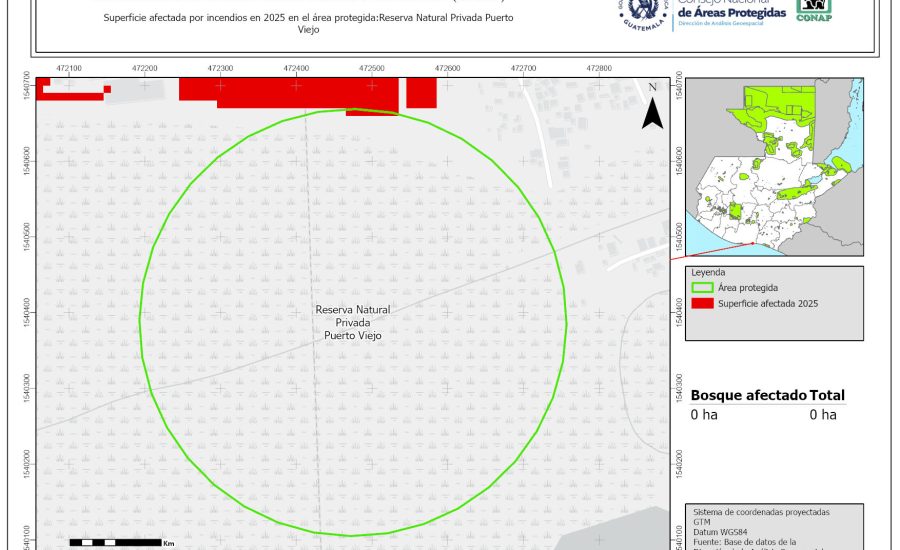This screenshot has height=550, width=900.
Task: Click the Total column heading
Action: 828,395
